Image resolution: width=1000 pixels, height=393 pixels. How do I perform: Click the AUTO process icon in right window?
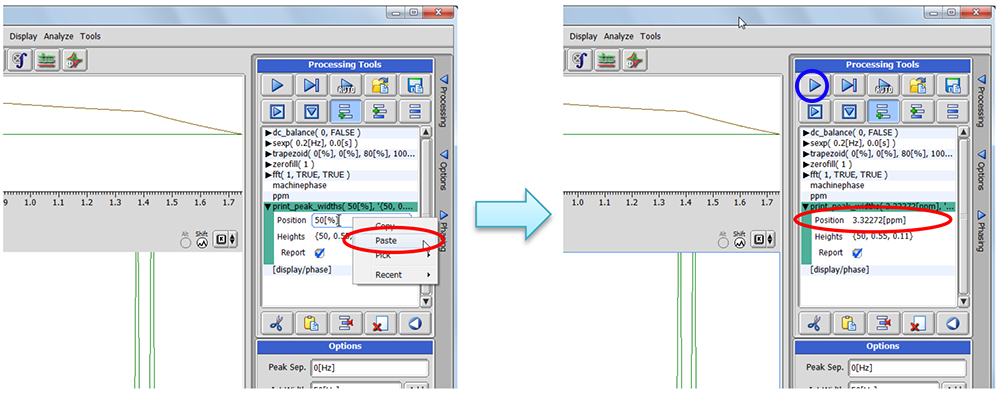click(x=883, y=86)
